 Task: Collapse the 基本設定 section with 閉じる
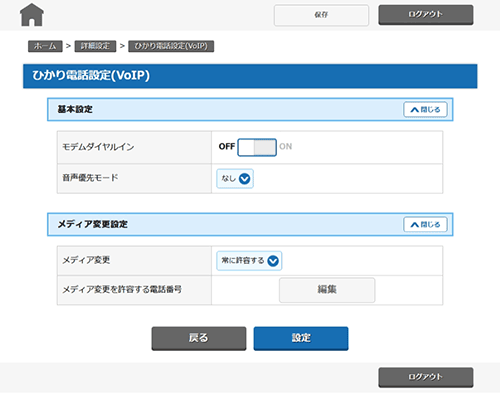pos(425,109)
